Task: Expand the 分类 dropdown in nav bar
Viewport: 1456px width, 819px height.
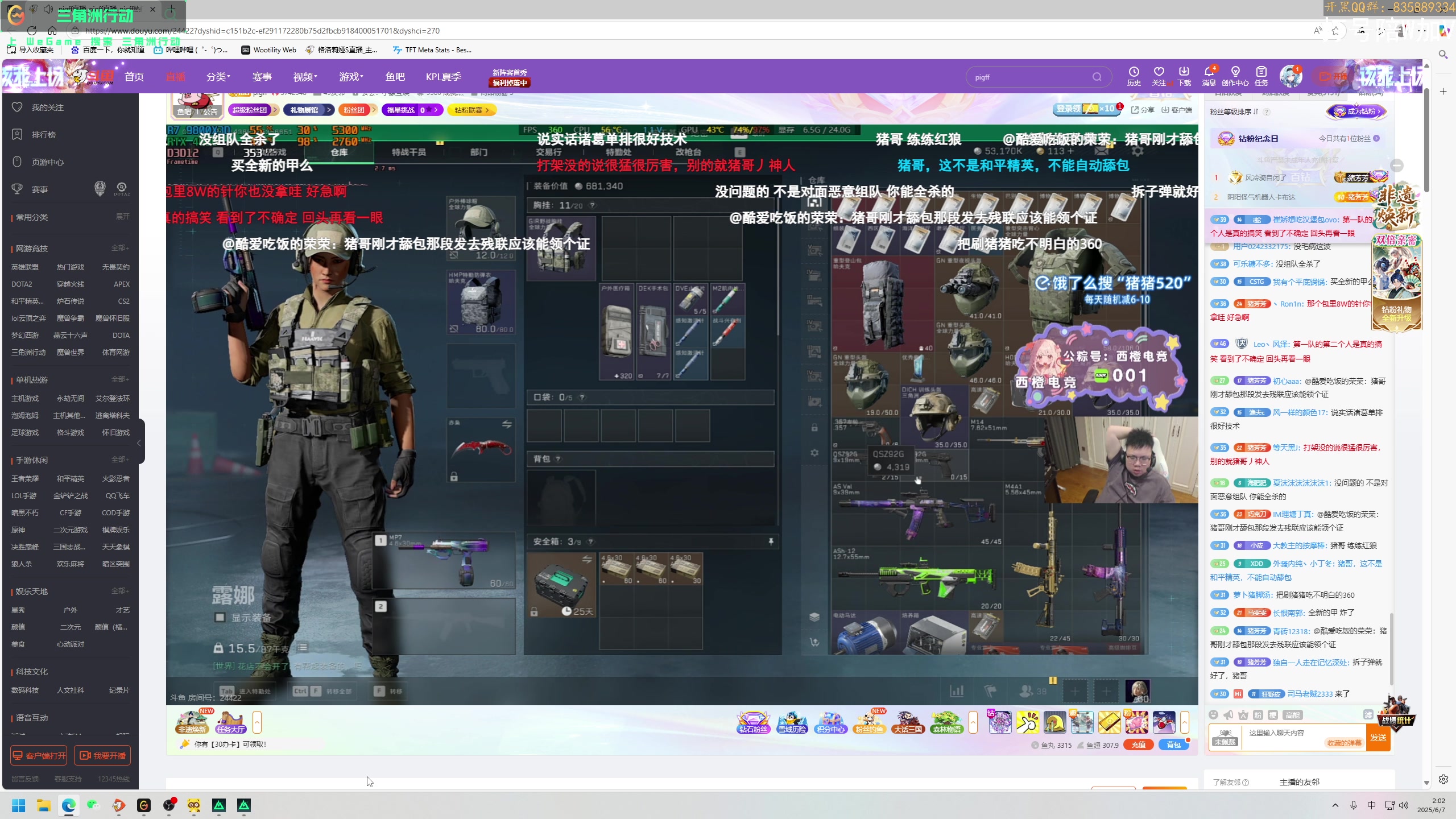Action: click(x=218, y=77)
